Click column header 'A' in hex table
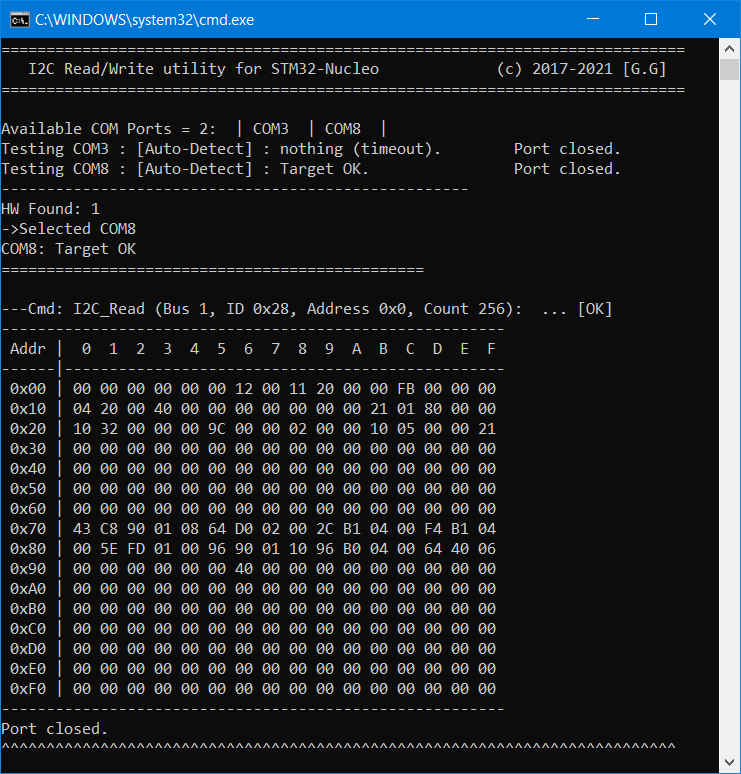 pyautogui.click(x=356, y=349)
